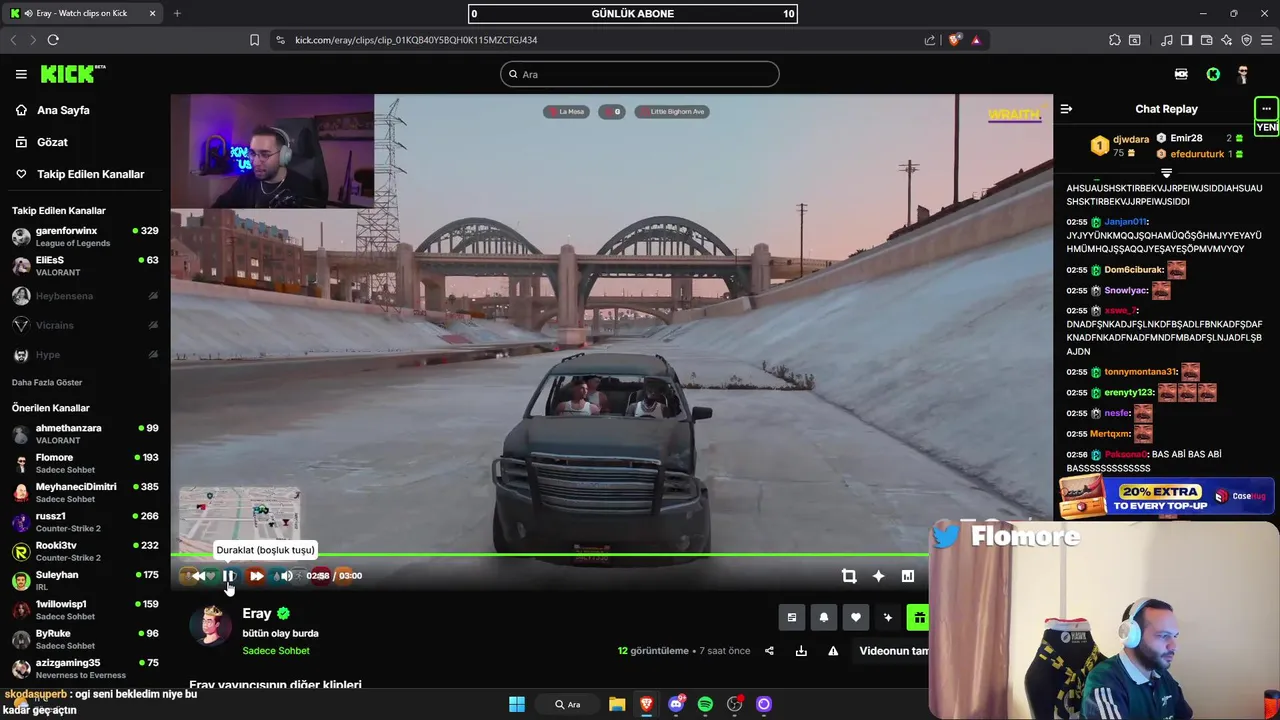Open the profile avatar menu in the header
The image size is (1280, 720).
1243,74
